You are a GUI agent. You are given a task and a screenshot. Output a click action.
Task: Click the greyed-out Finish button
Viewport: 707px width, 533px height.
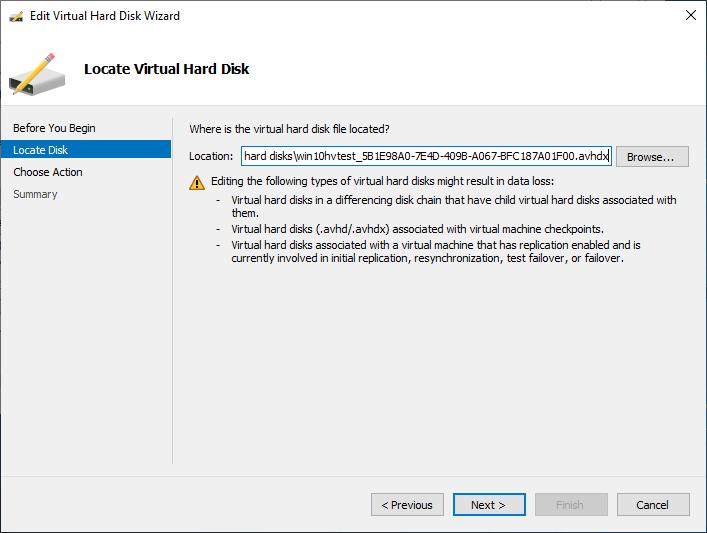(571, 505)
